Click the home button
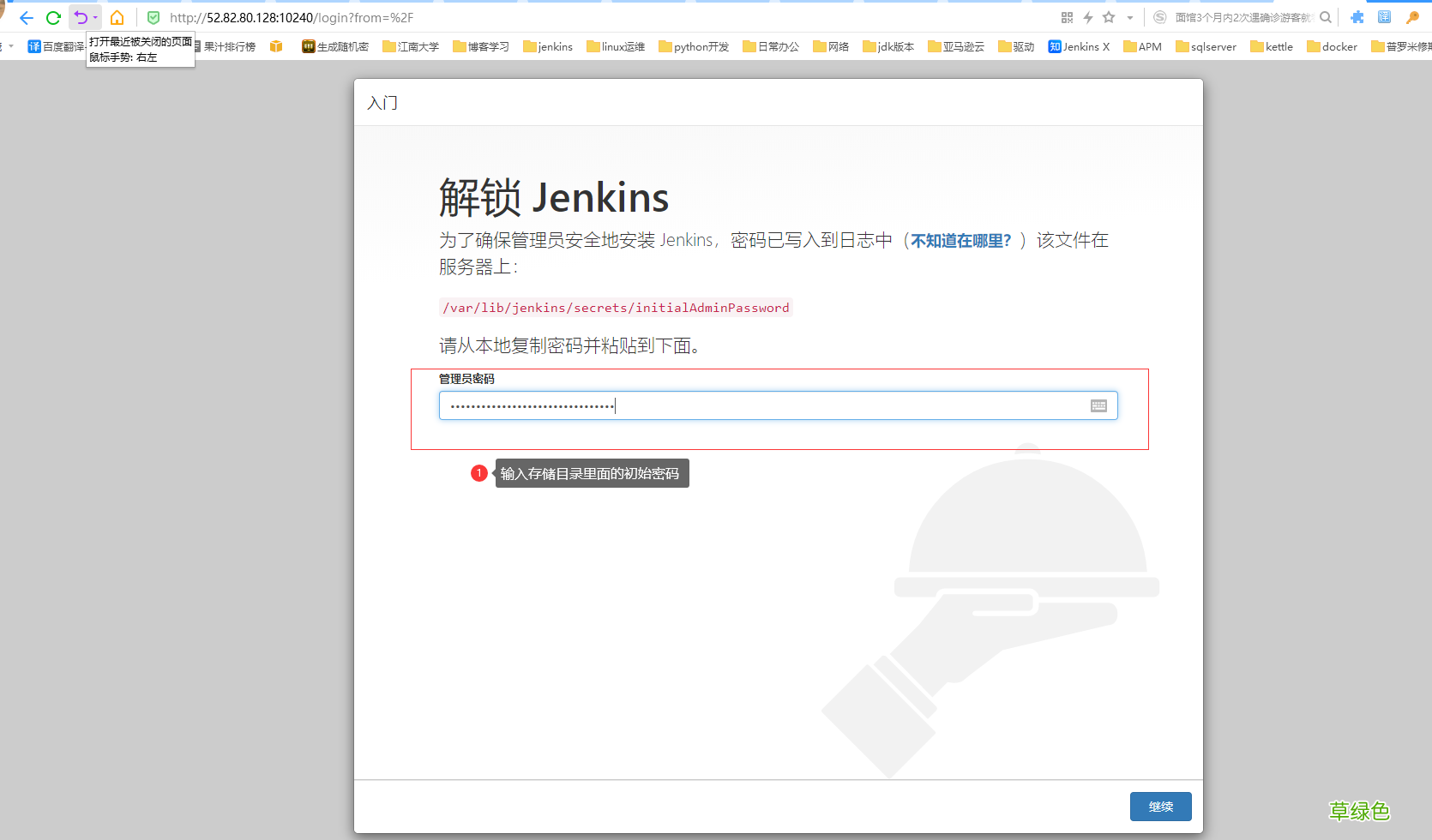This screenshot has height=840, width=1432. coord(116,17)
